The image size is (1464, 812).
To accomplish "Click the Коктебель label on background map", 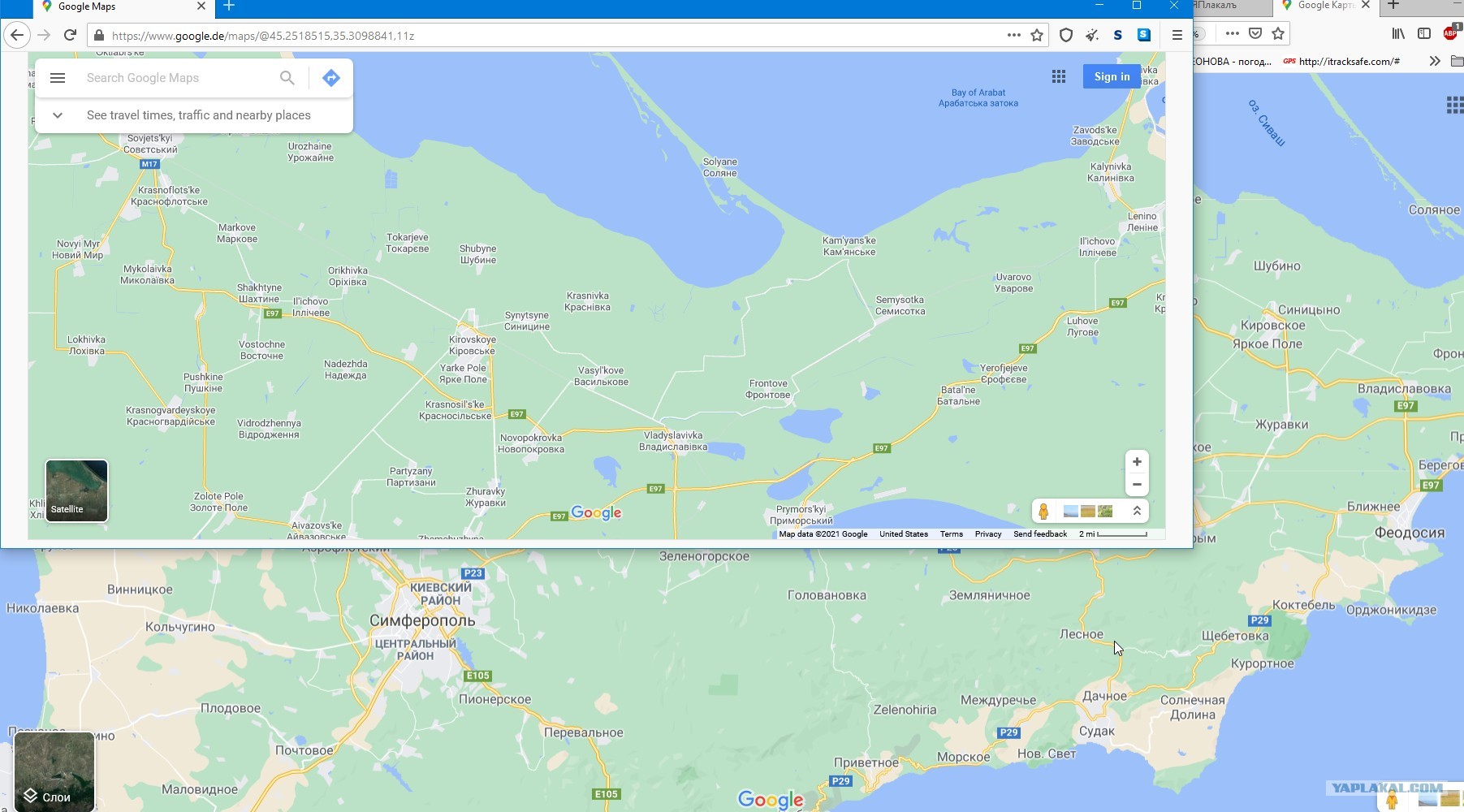I will (x=1303, y=605).
